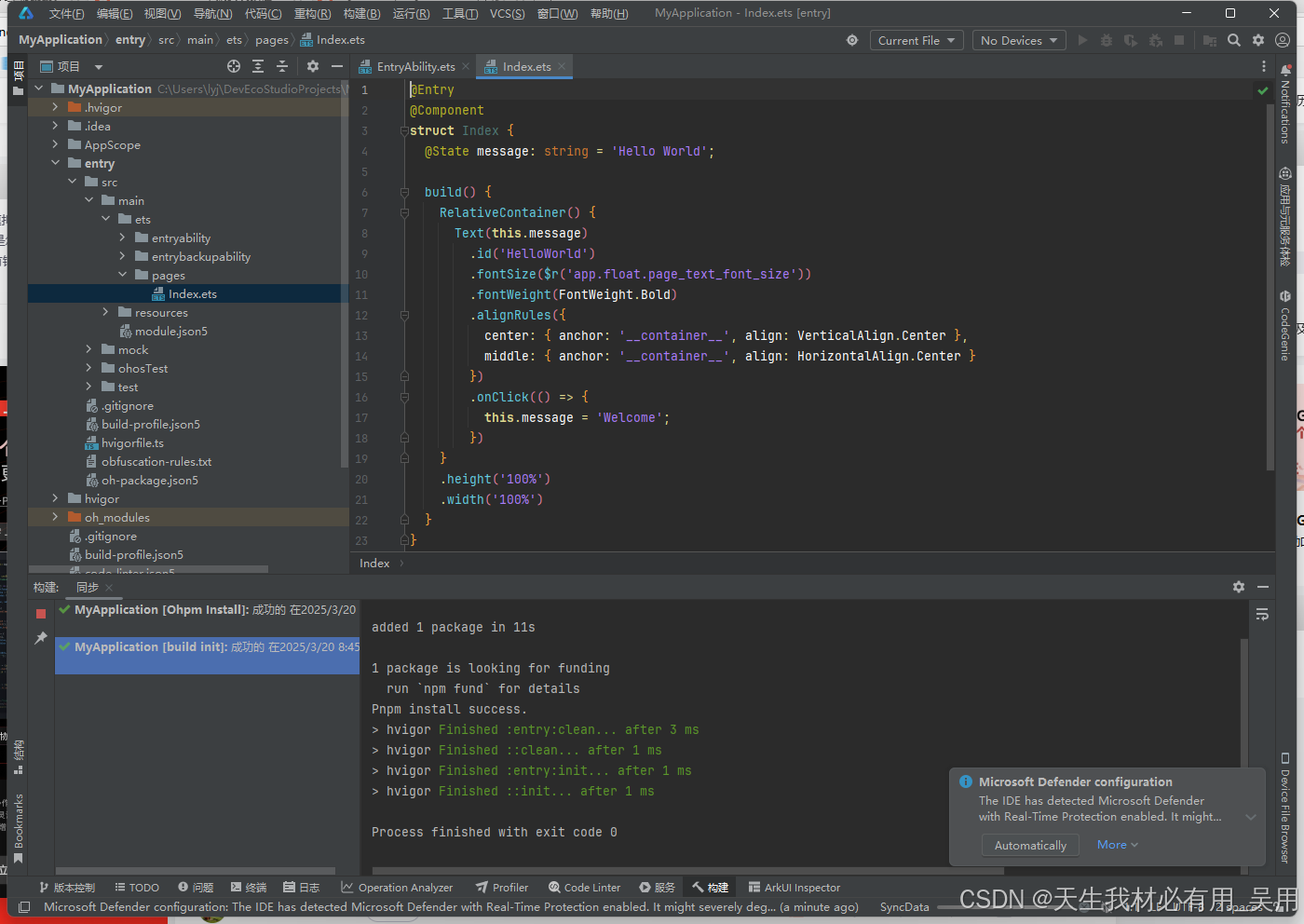This screenshot has width=1304, height=924.
Task: Click collapse all icon in Project panel
Action: pos(282,66)
